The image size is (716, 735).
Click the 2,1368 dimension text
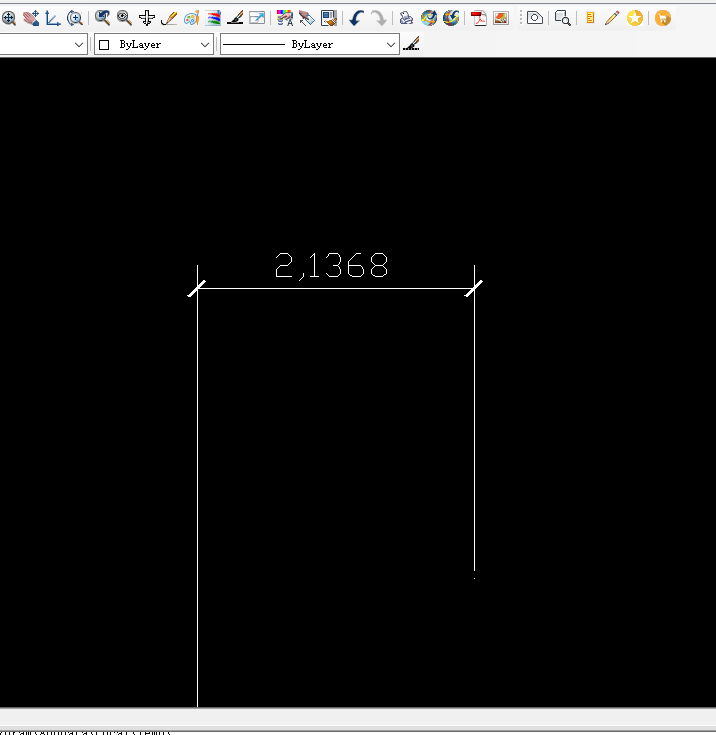(x=331, y=266)
